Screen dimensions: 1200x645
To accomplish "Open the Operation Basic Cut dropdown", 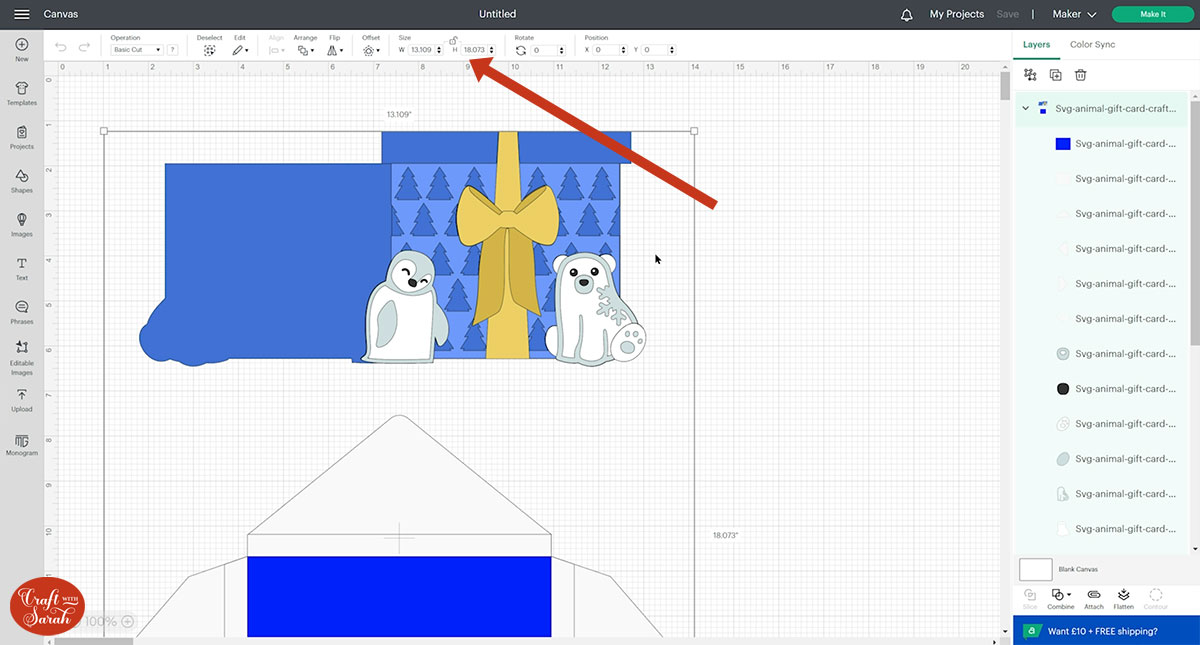I will (x=137, y=50).
